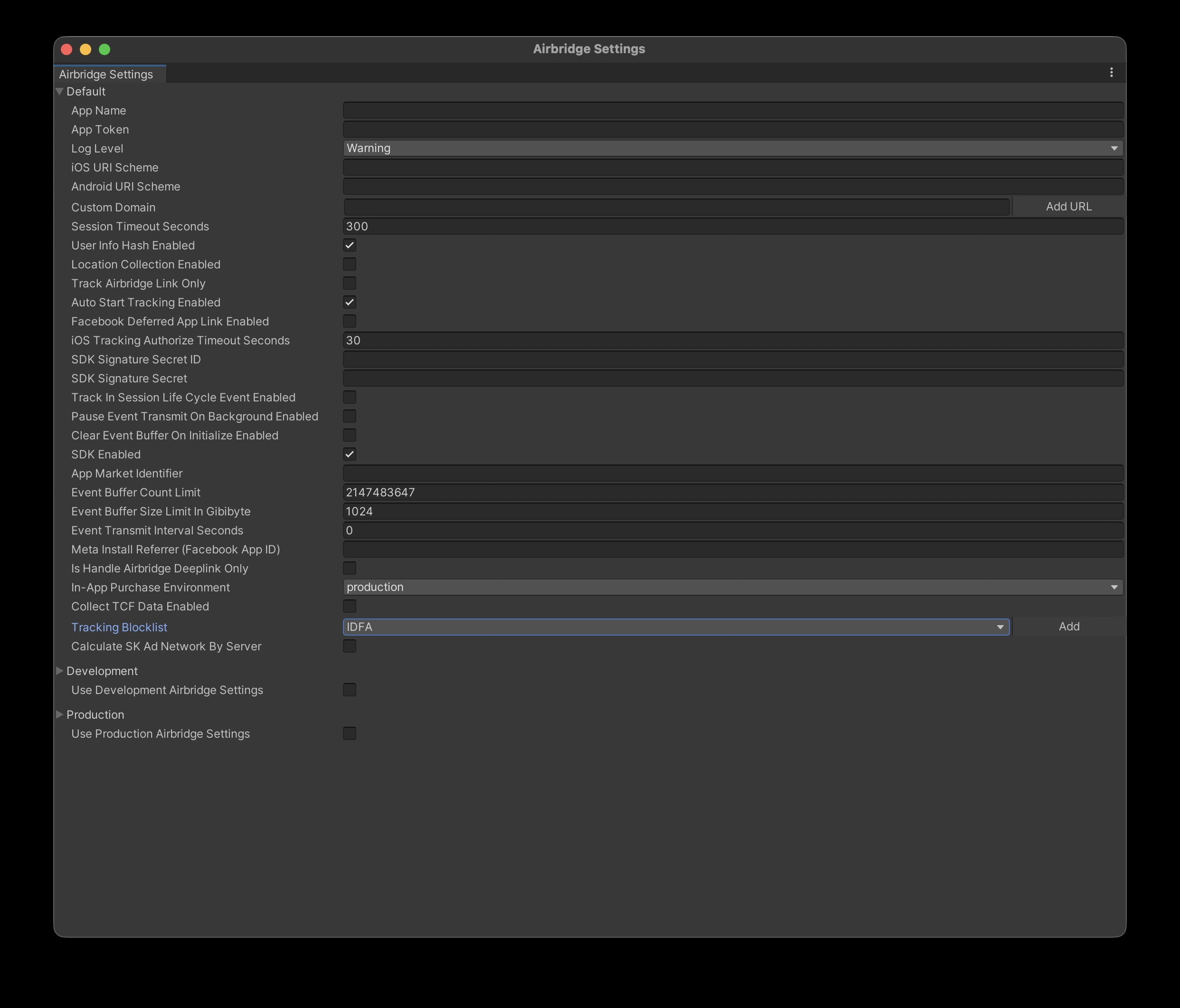Open the Tracking Blocklist IDFA dropdown

click(676, 627)
